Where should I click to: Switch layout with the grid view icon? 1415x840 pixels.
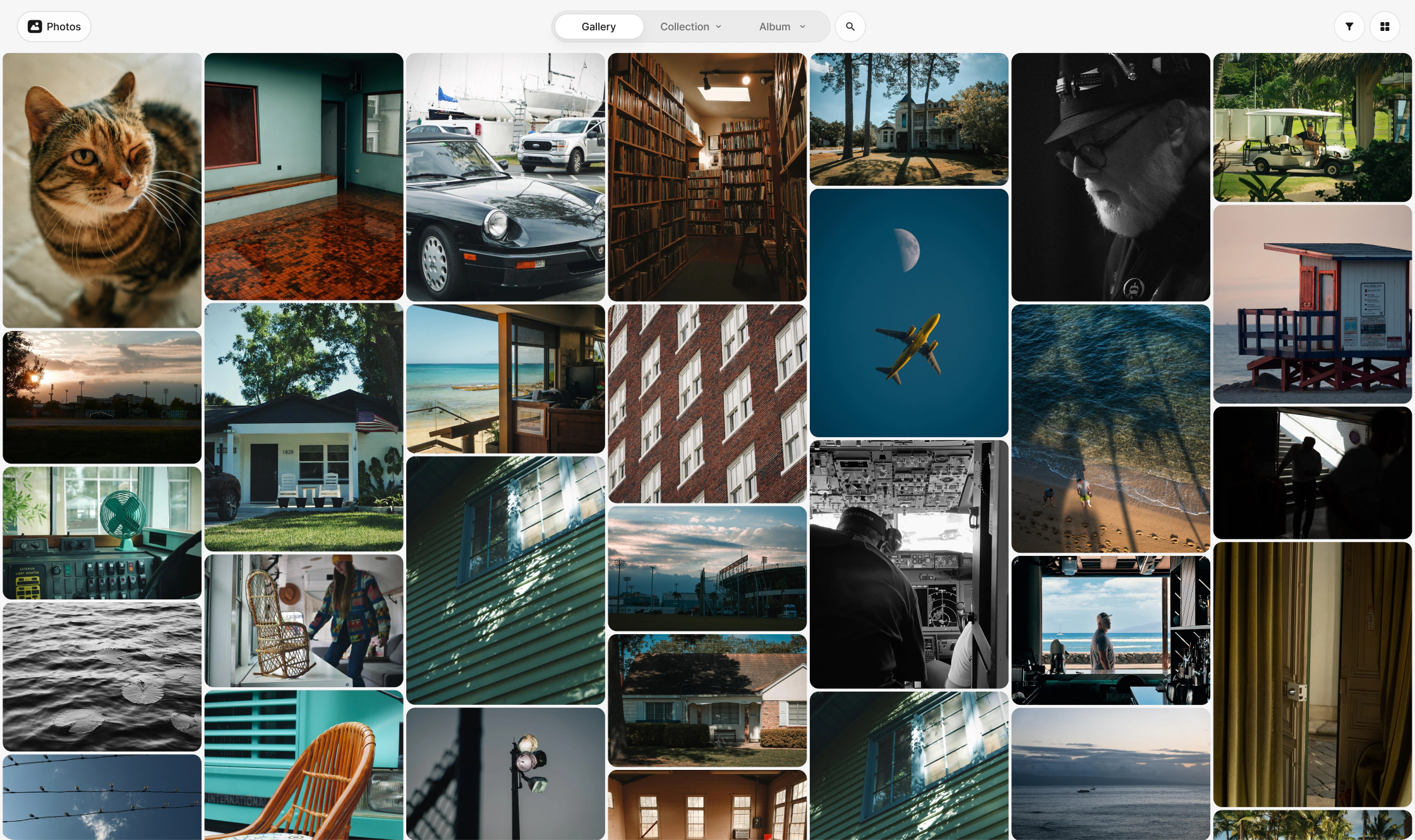pyautogui.click(x=1385, y=27)
